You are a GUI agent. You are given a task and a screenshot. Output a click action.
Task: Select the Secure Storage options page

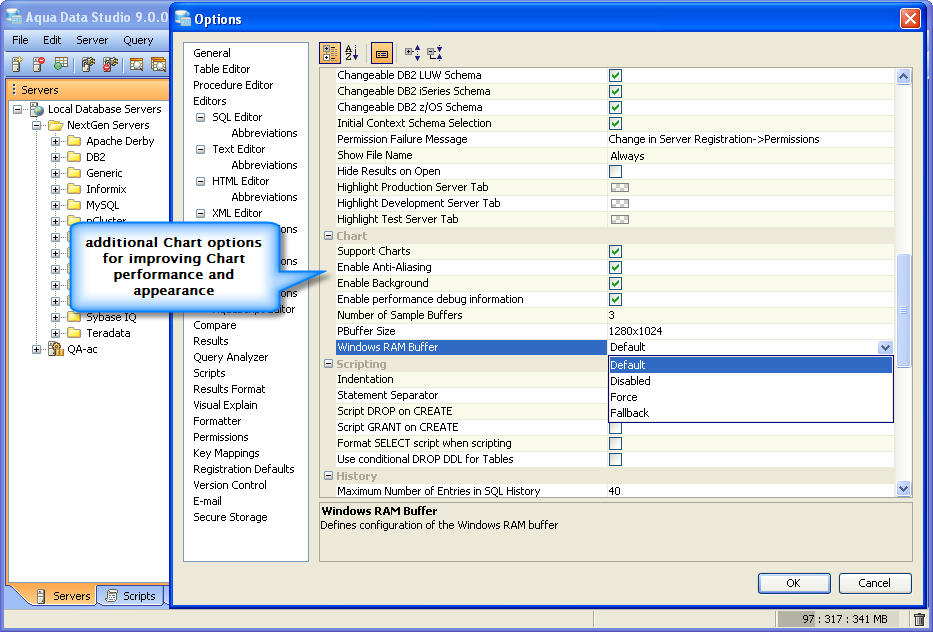230,517
